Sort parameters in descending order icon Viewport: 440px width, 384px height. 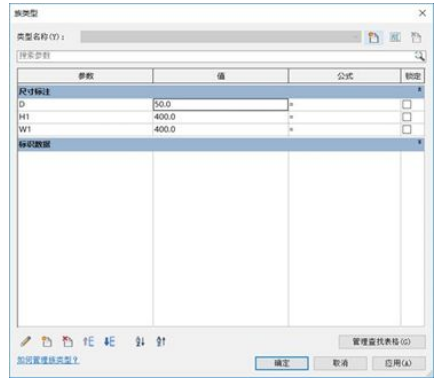click(161, 341)
